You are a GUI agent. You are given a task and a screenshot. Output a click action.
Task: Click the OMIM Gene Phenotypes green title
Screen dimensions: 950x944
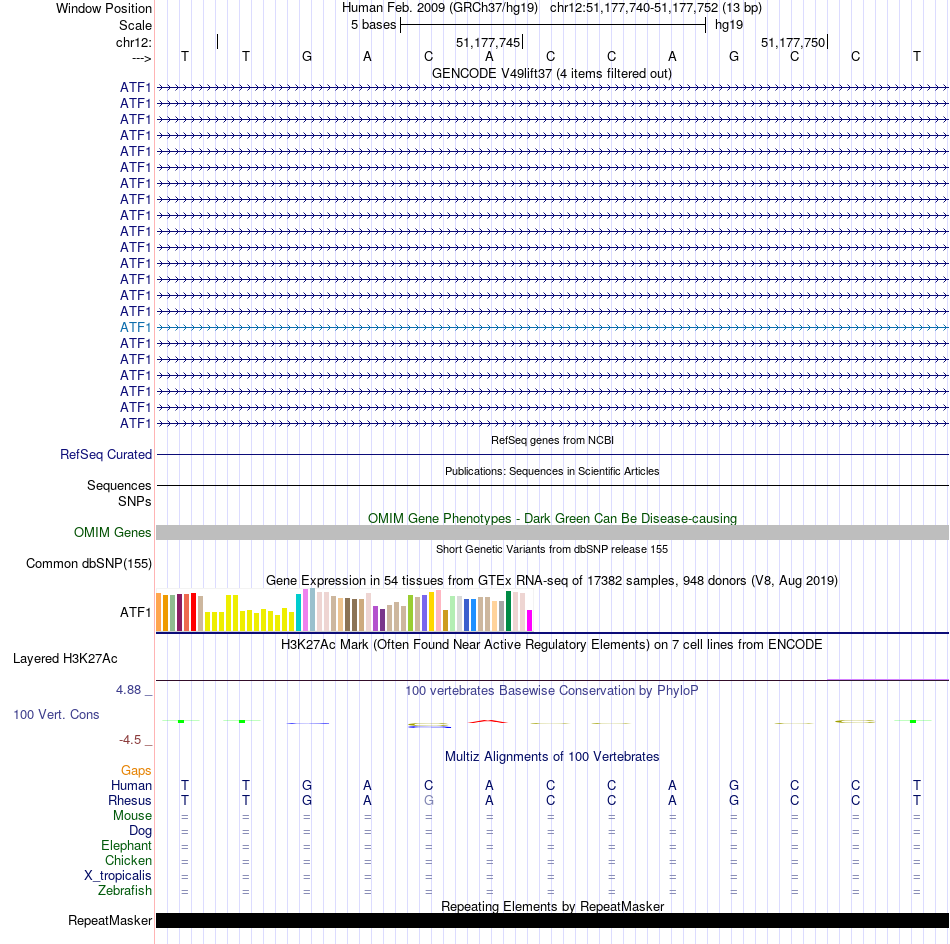(553, 518)
